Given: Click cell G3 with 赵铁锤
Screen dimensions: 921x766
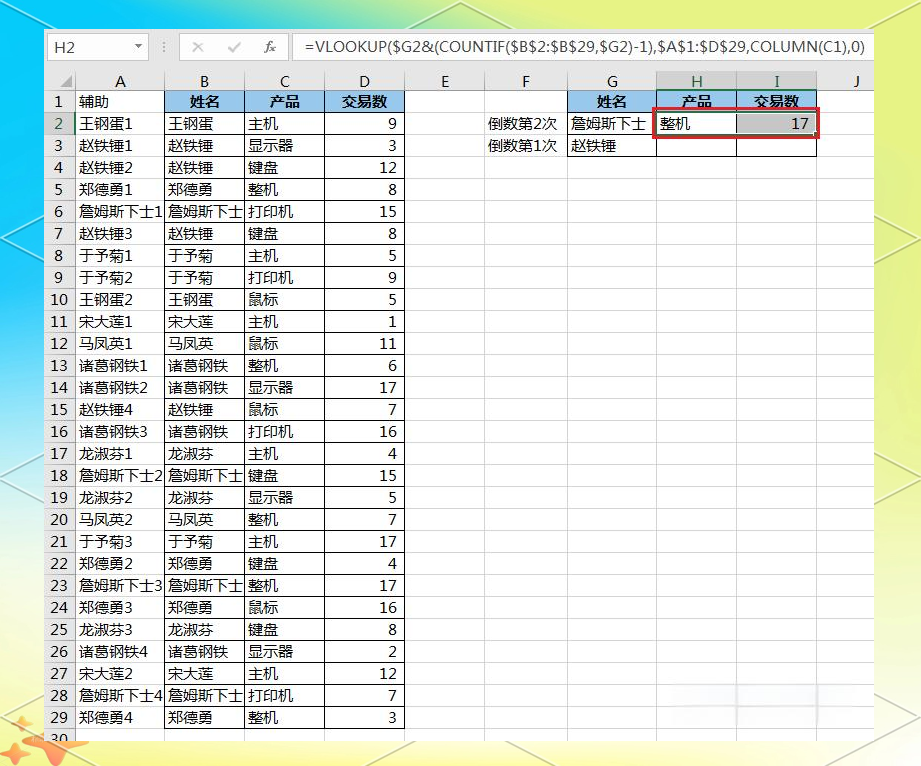Looking at the screenshot, I should click(612, 146).
